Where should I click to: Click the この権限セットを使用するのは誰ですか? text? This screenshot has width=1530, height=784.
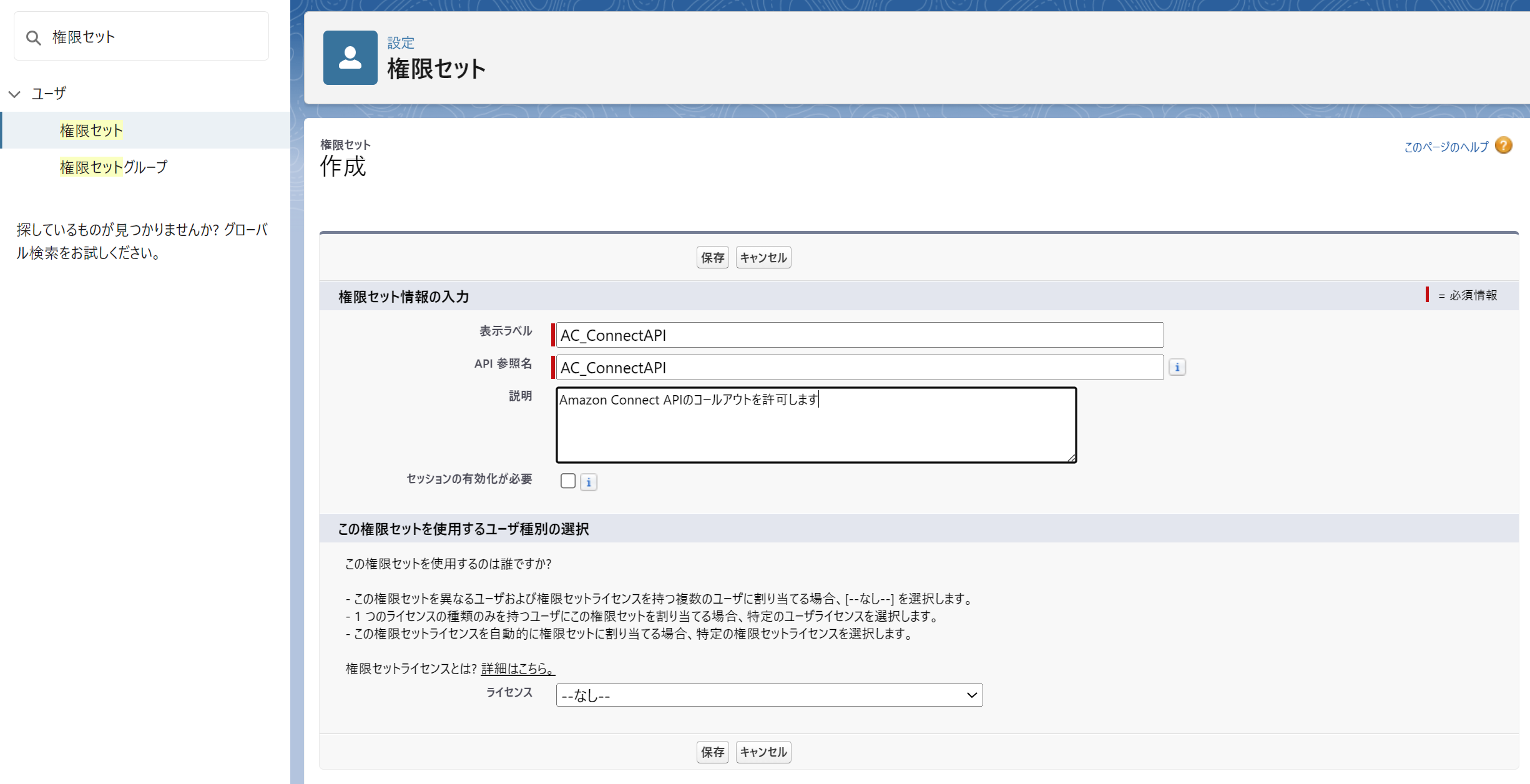448,564
